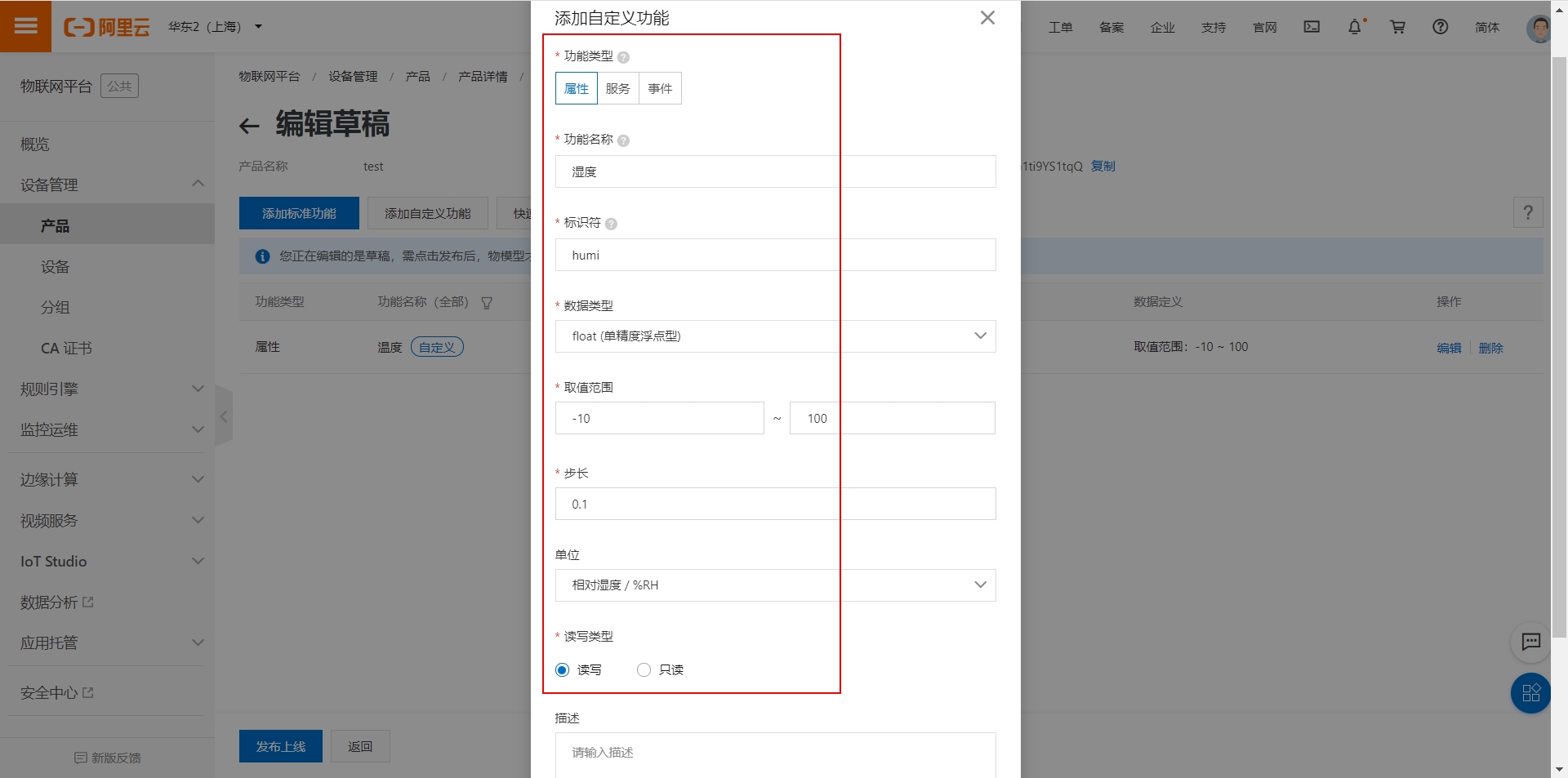
Task: Open the hamburger navigation menu
Action: 25,26
